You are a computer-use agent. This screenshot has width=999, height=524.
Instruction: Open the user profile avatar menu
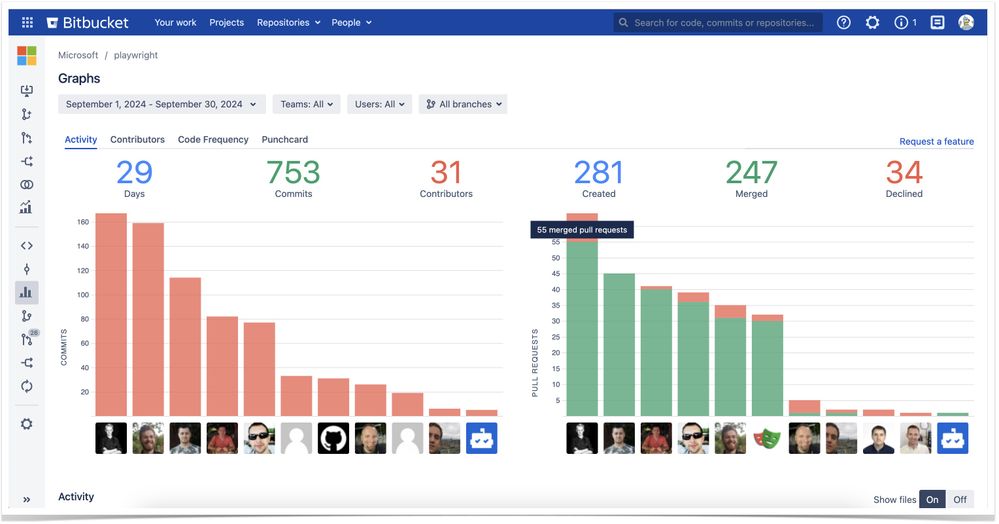968,22
